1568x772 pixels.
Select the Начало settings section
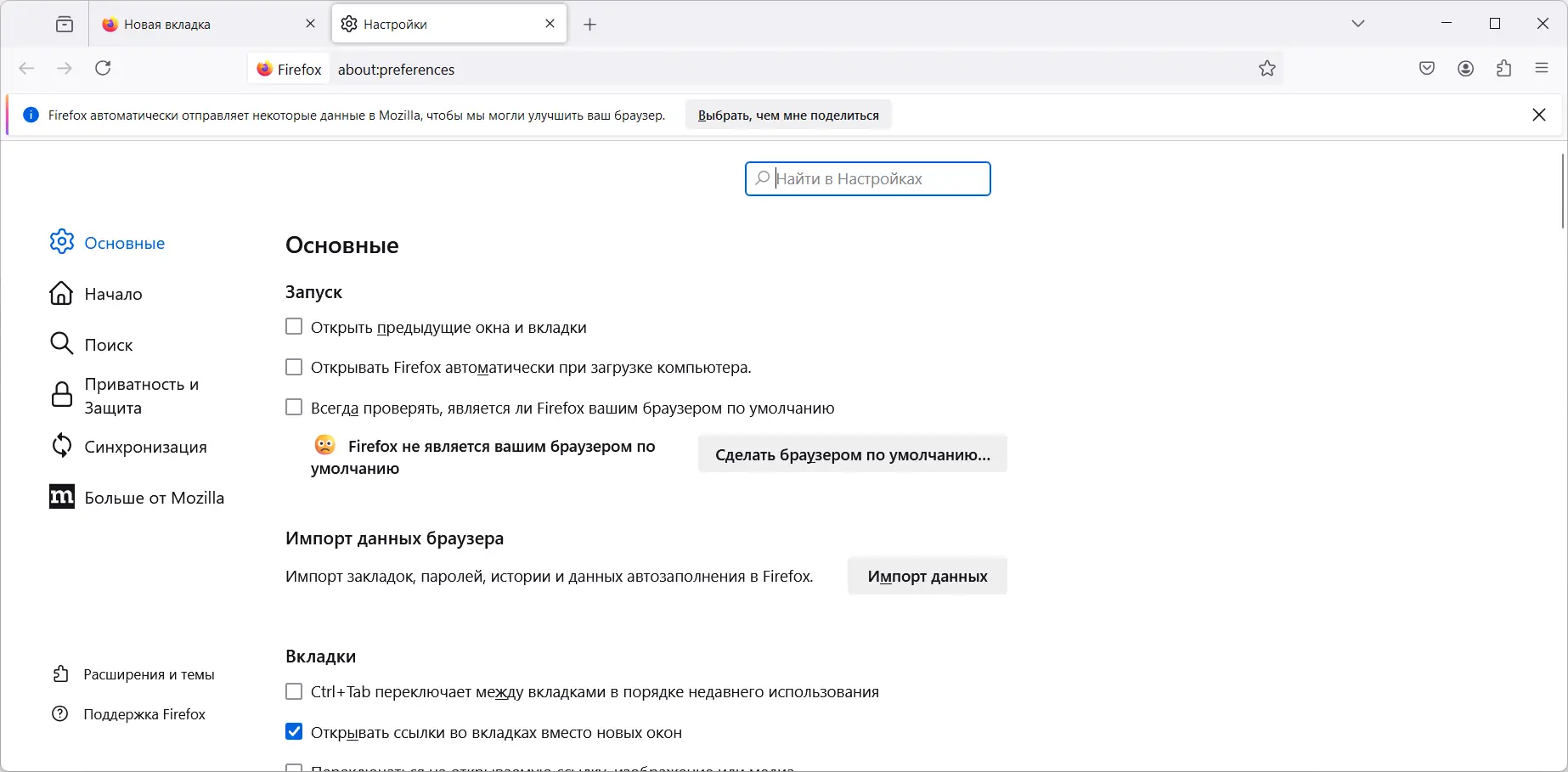112,294
